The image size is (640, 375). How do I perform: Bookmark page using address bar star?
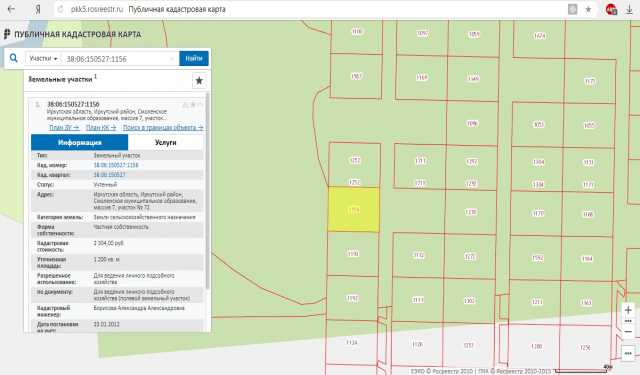[588, 9]
